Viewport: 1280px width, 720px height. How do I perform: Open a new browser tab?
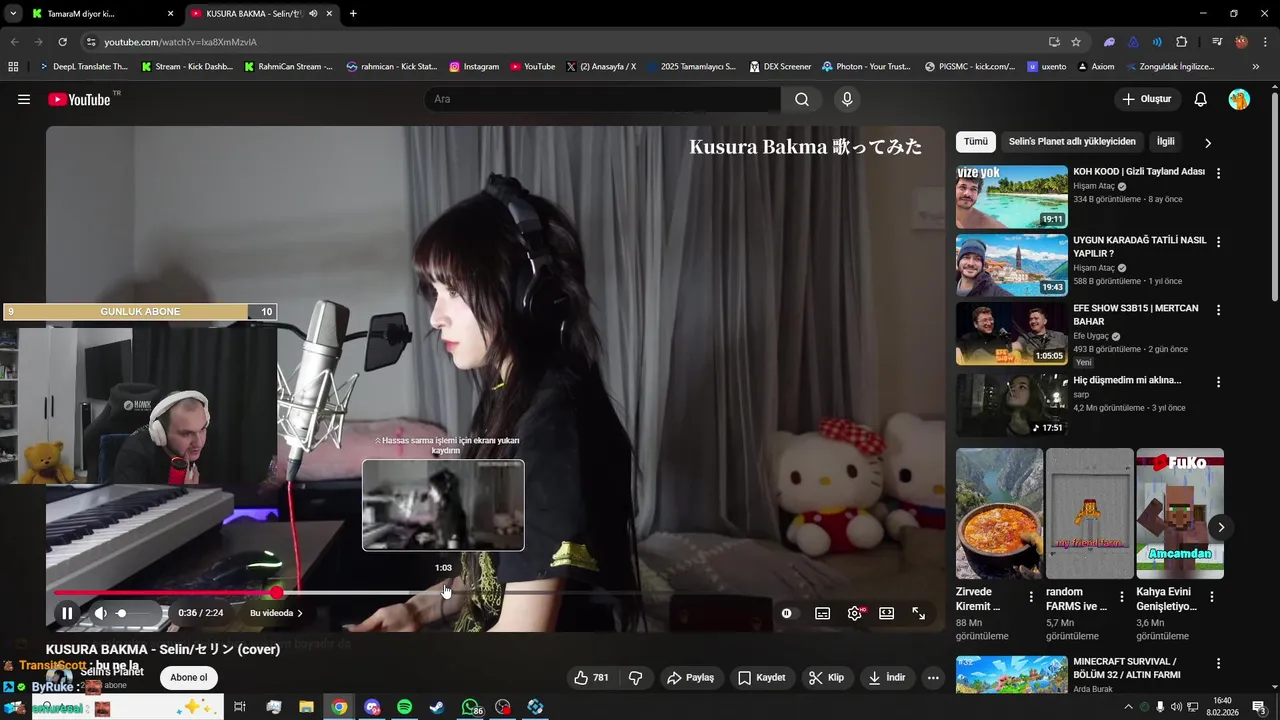(353, 13)
